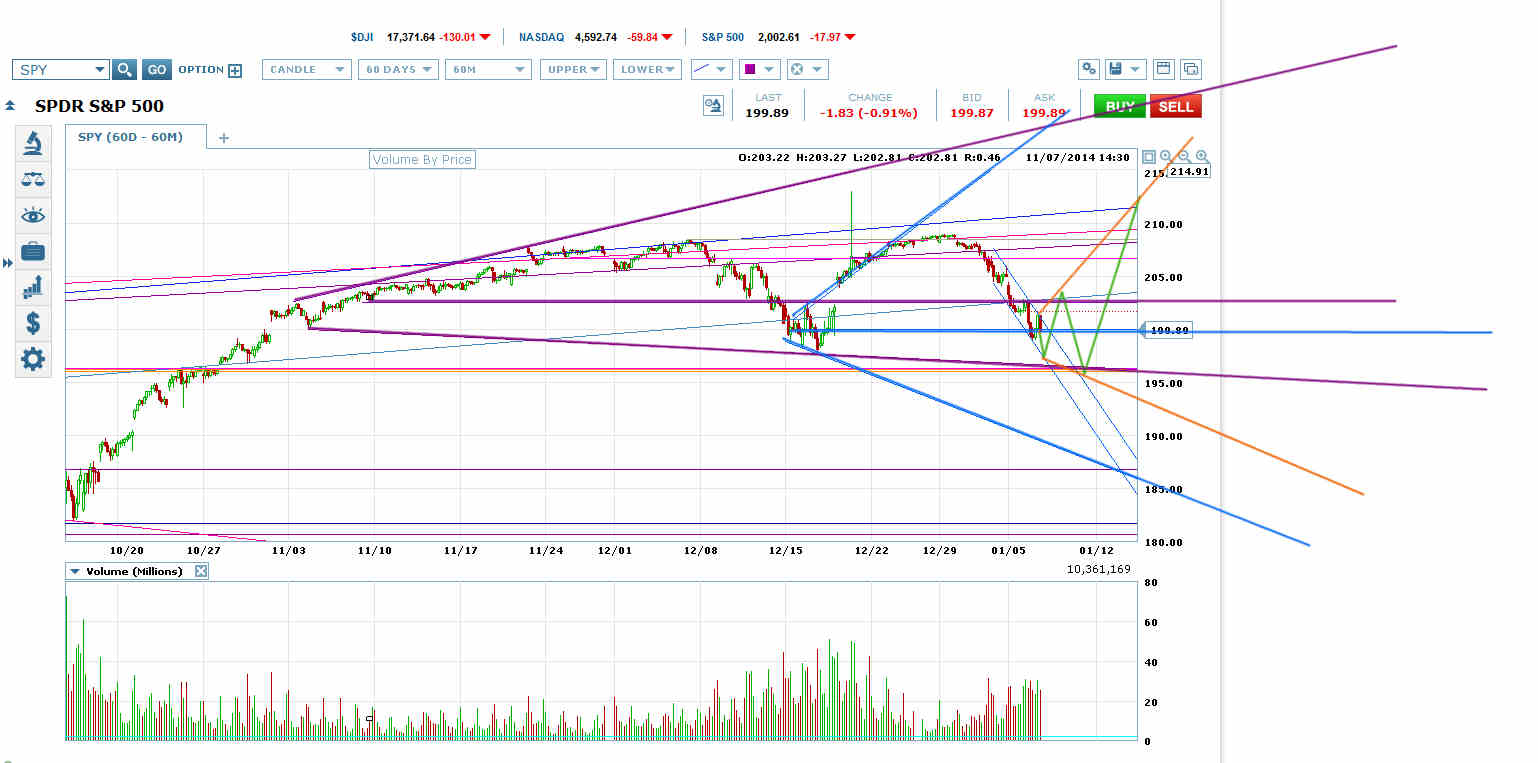The image size is (1538, 763).
Task: Click the 214.91 price axis label
Action: (x=1190, y=172)
